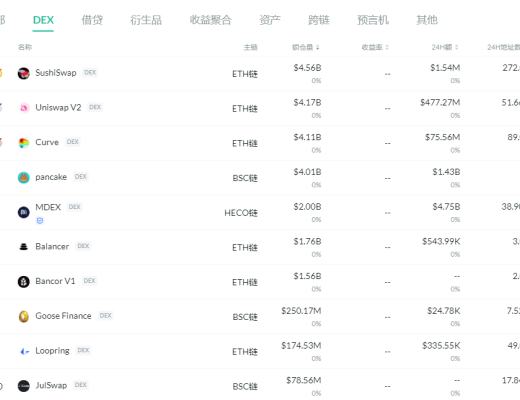The height and width of the screenshot is (400, 520).
Task: Sort by the locked value column header
Action: (x=306, y=47)
